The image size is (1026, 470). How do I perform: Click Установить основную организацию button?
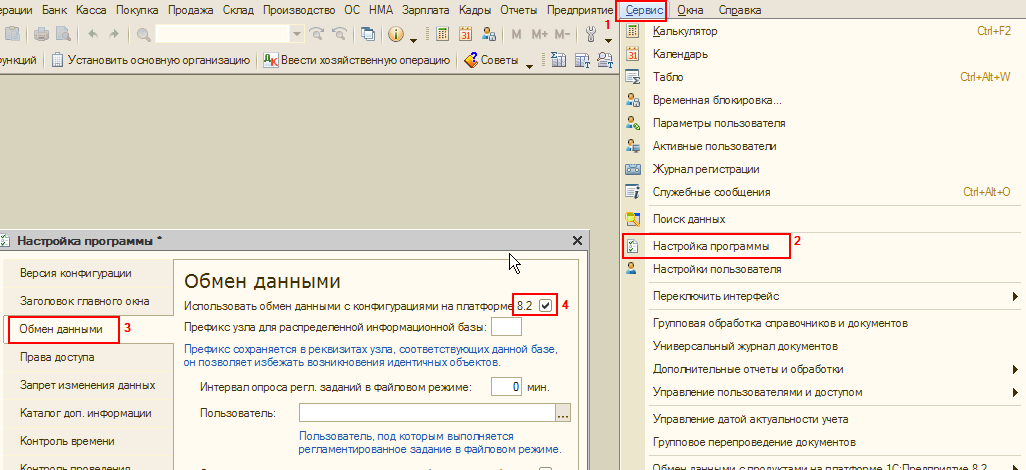click(150, 60)
